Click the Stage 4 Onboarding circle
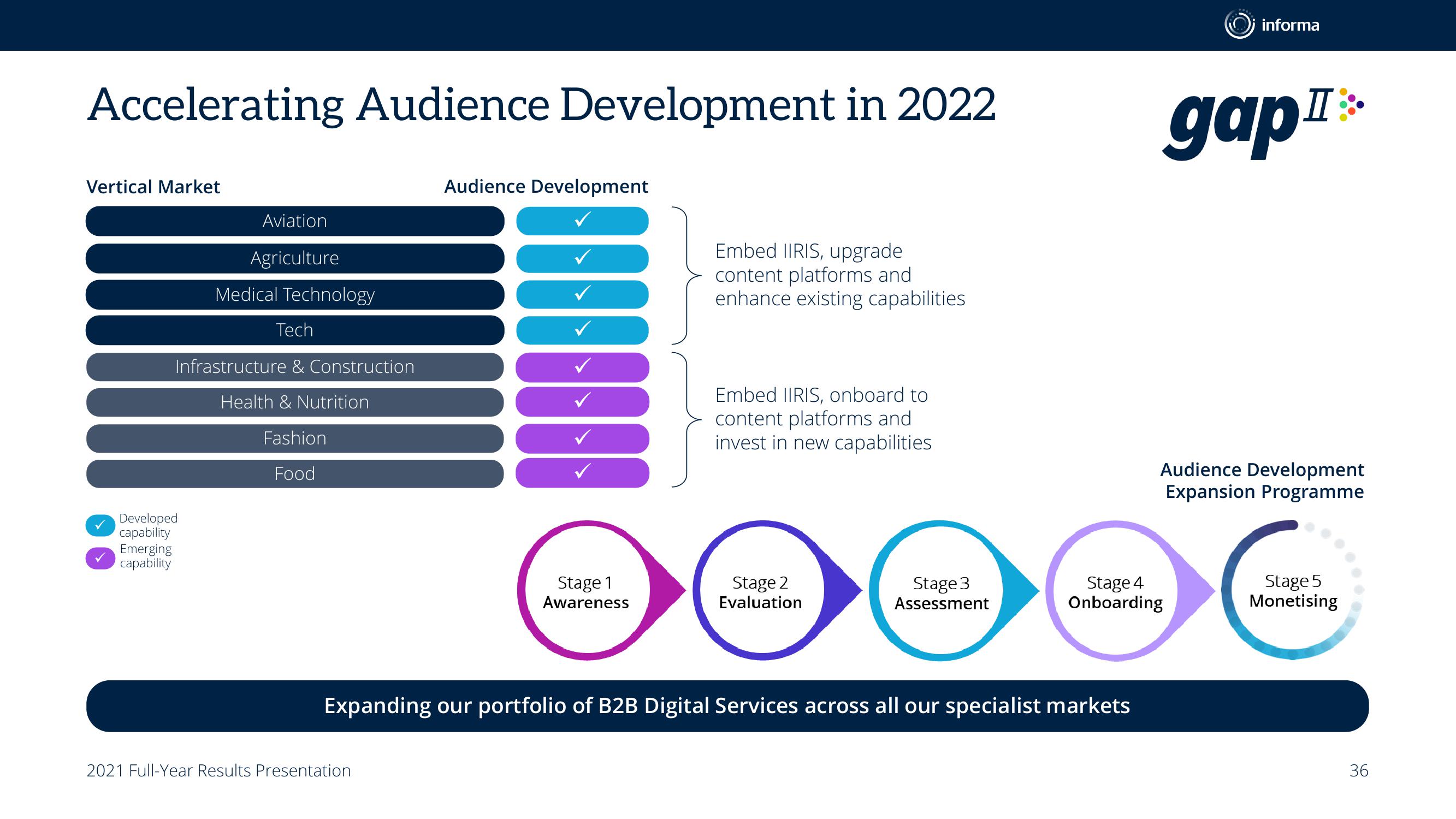This screenshot has height=819, width=1456. pos(1116,591)
